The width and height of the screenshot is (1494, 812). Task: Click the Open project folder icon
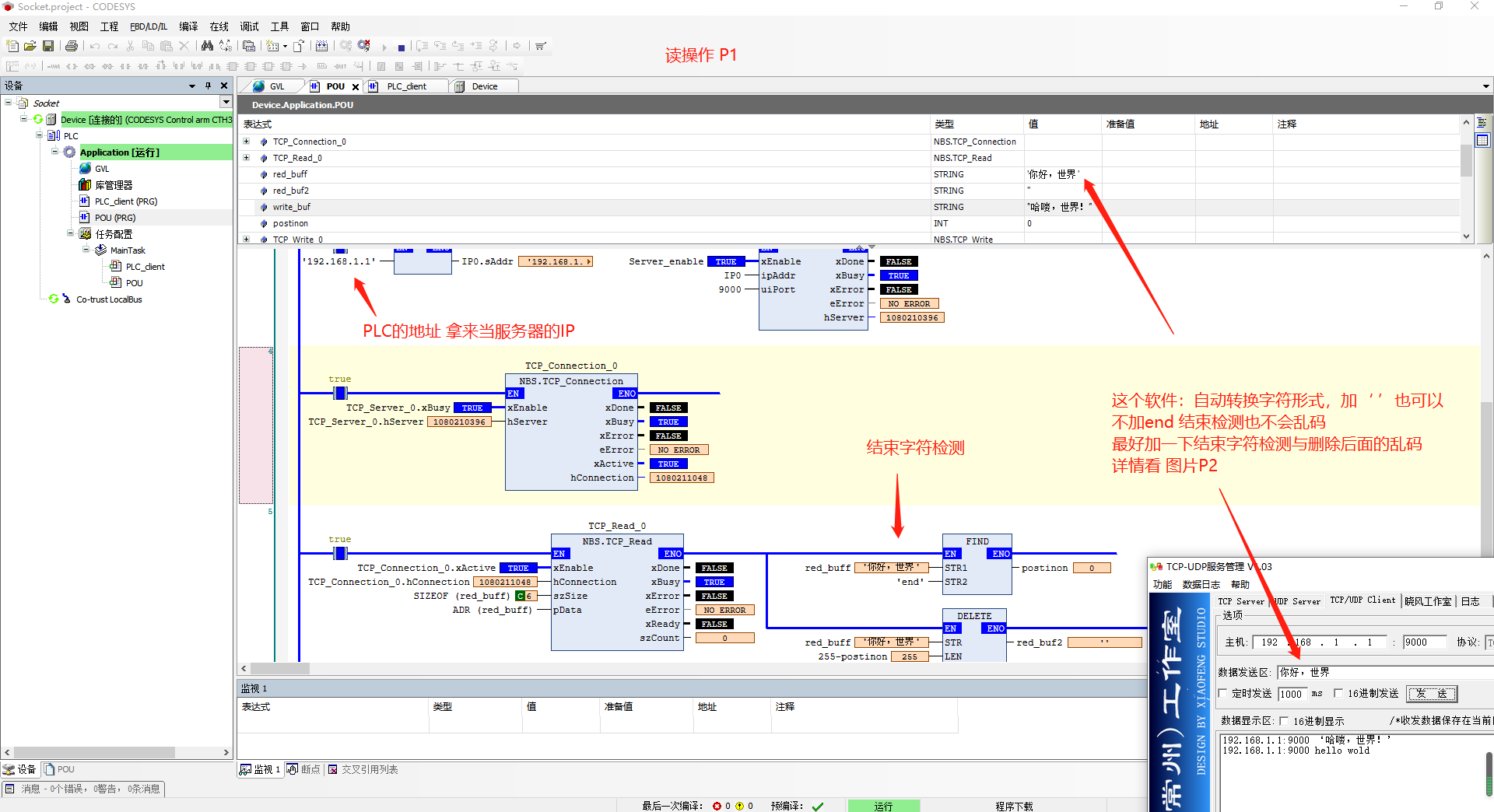[30, 46]
